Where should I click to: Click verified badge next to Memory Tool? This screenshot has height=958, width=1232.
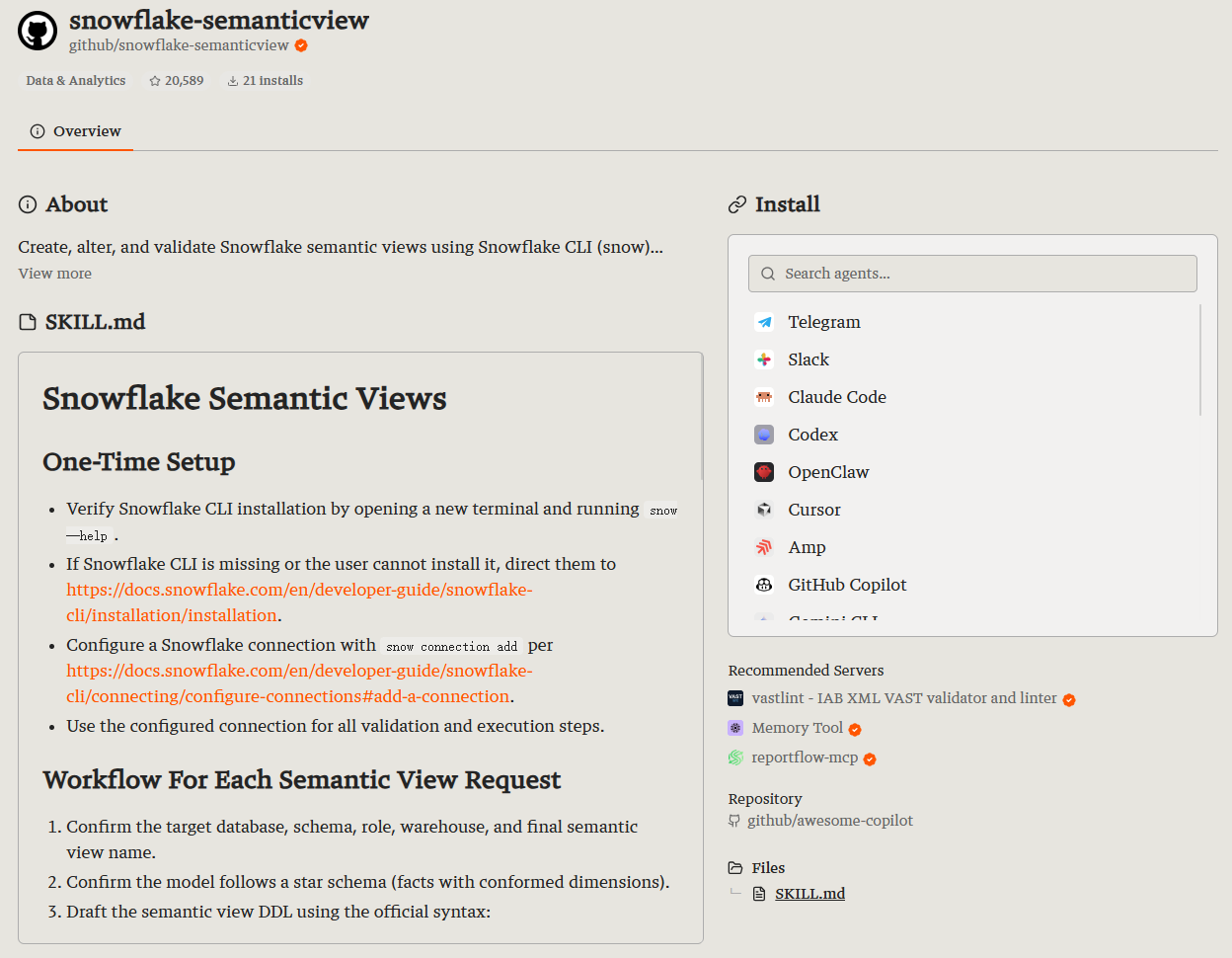(855, 729)
